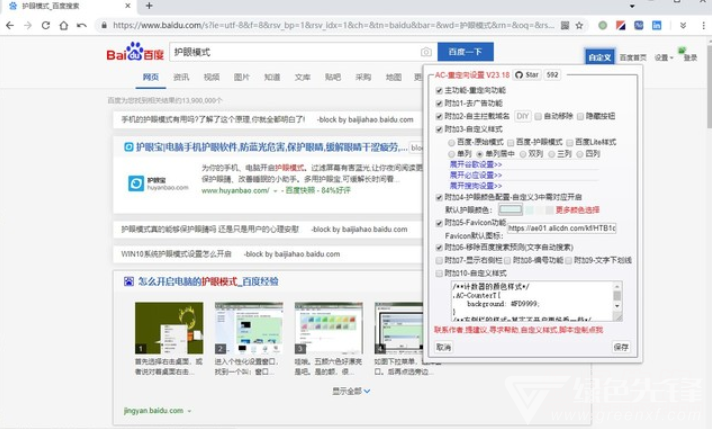
Task: Bookmark the page with the star icon
Action: point(579,25)
